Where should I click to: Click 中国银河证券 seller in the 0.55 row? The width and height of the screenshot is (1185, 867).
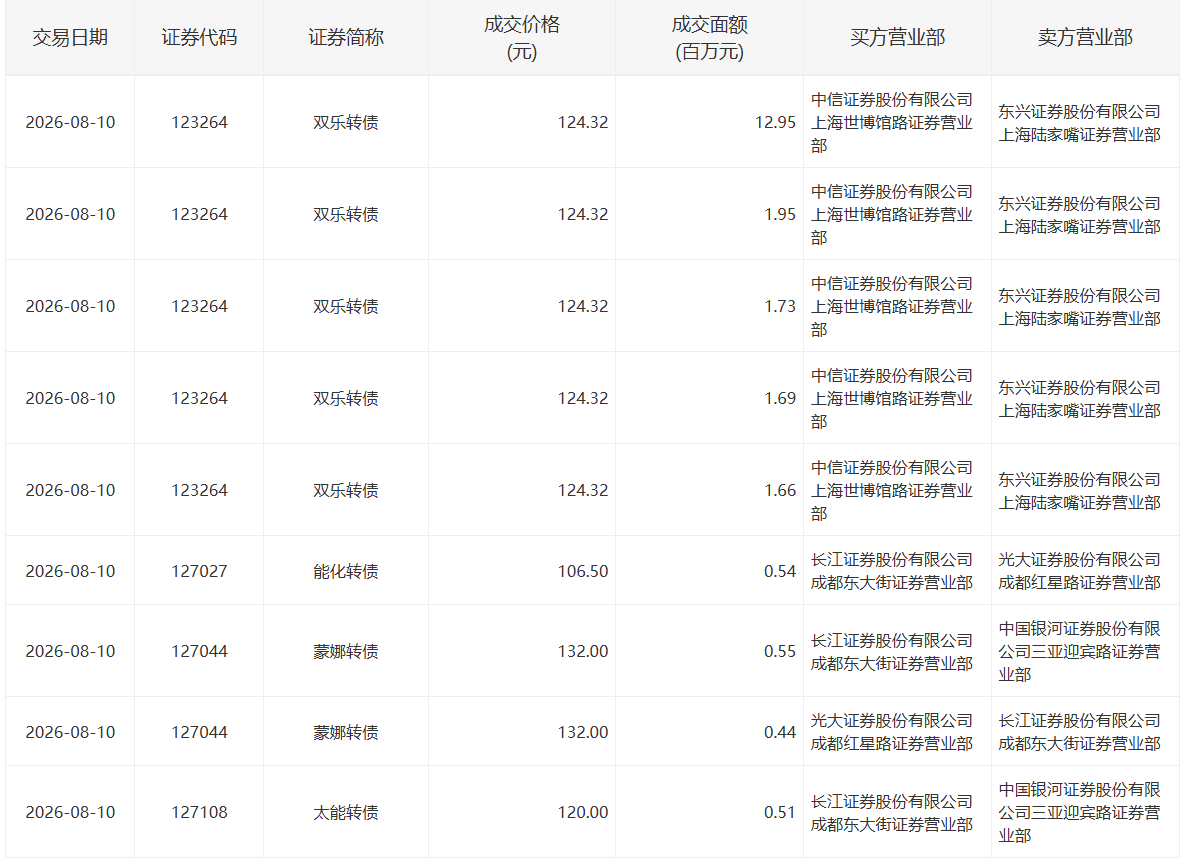pos(1079,652)
